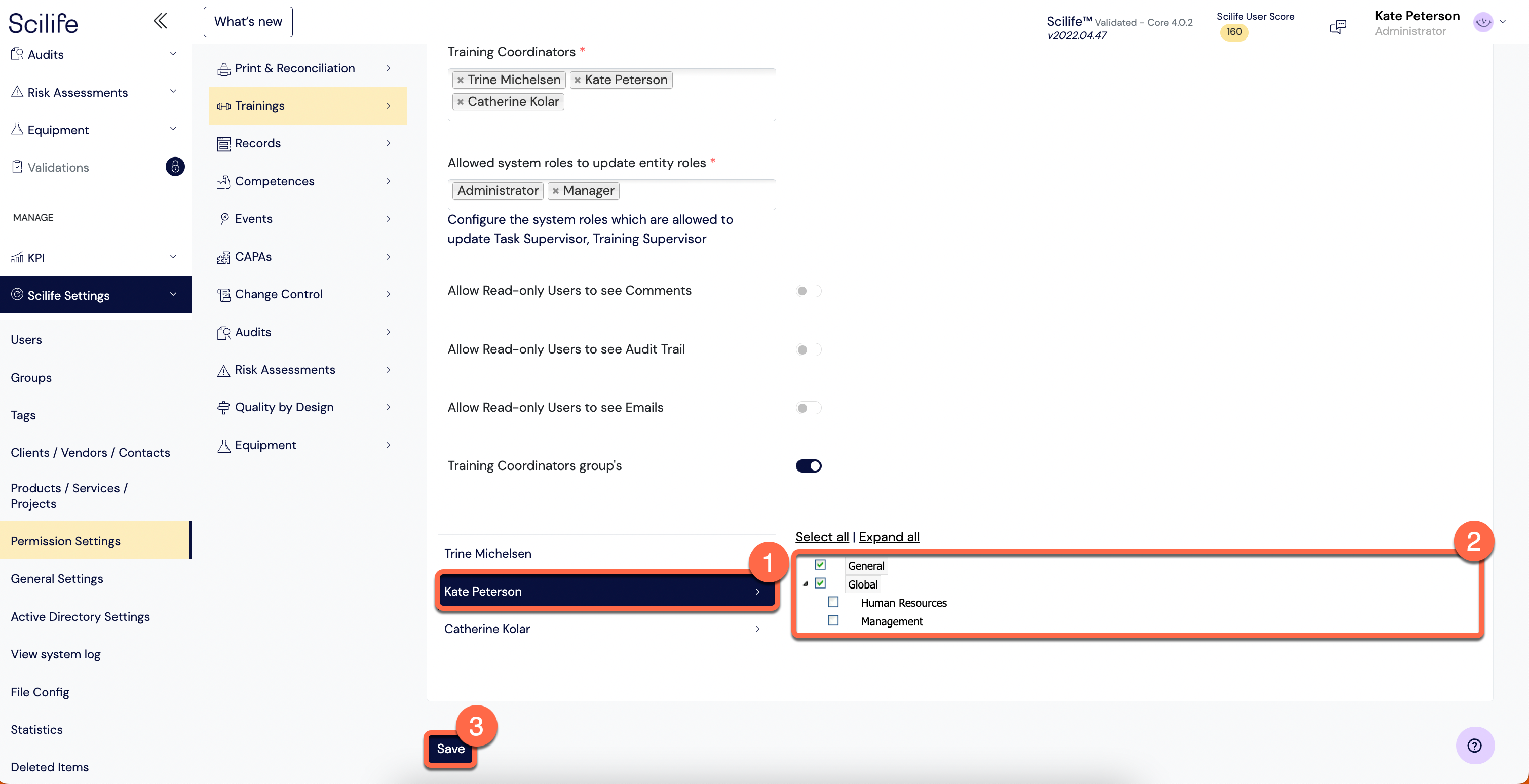Click the Records icon in submenu

point(224,144)
